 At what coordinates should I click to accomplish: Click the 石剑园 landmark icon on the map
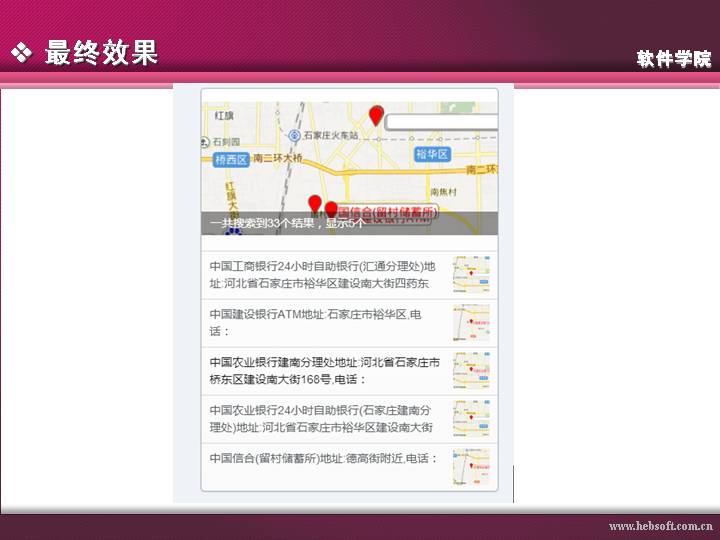205,142
